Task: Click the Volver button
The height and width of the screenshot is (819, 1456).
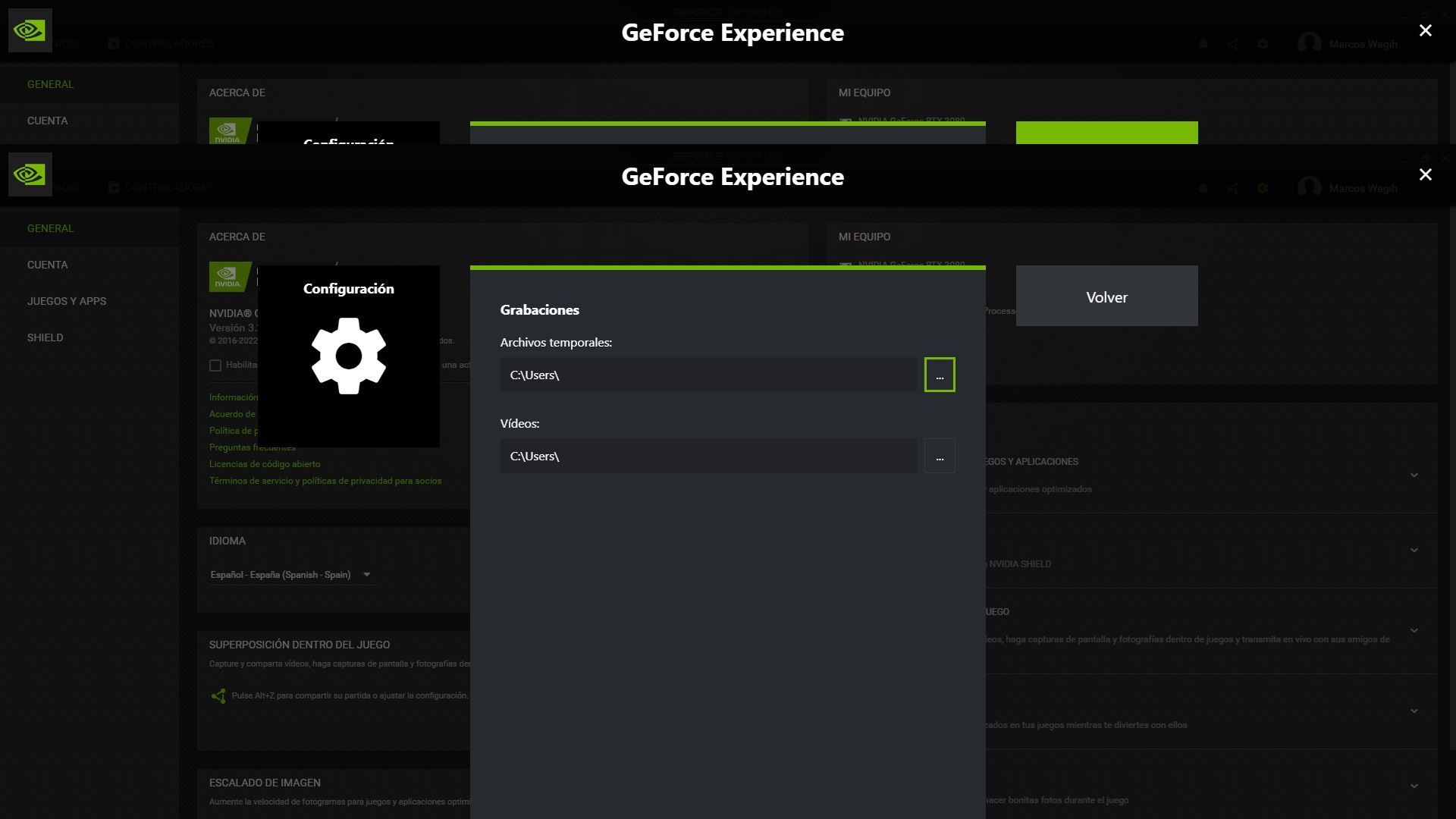Action: [x=1107, y=297]
